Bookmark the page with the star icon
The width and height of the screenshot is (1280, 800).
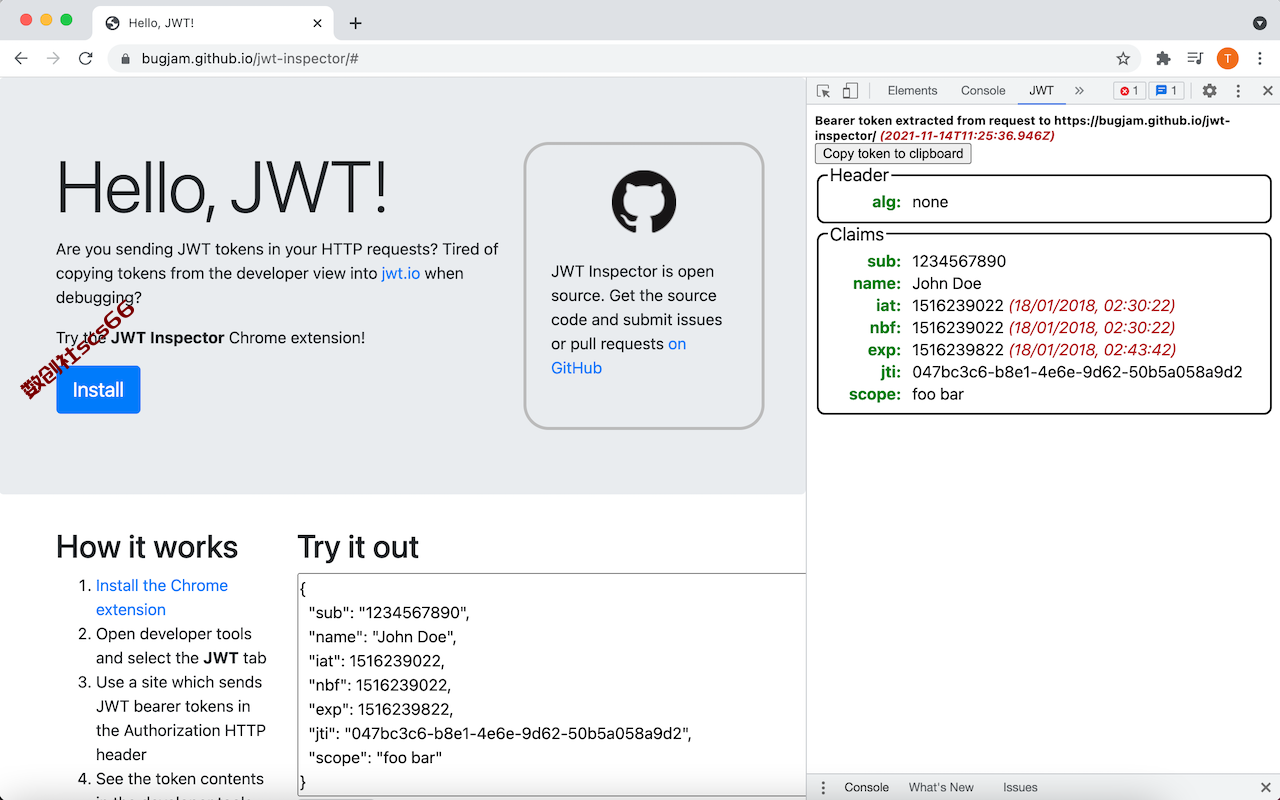point(1123,58)
